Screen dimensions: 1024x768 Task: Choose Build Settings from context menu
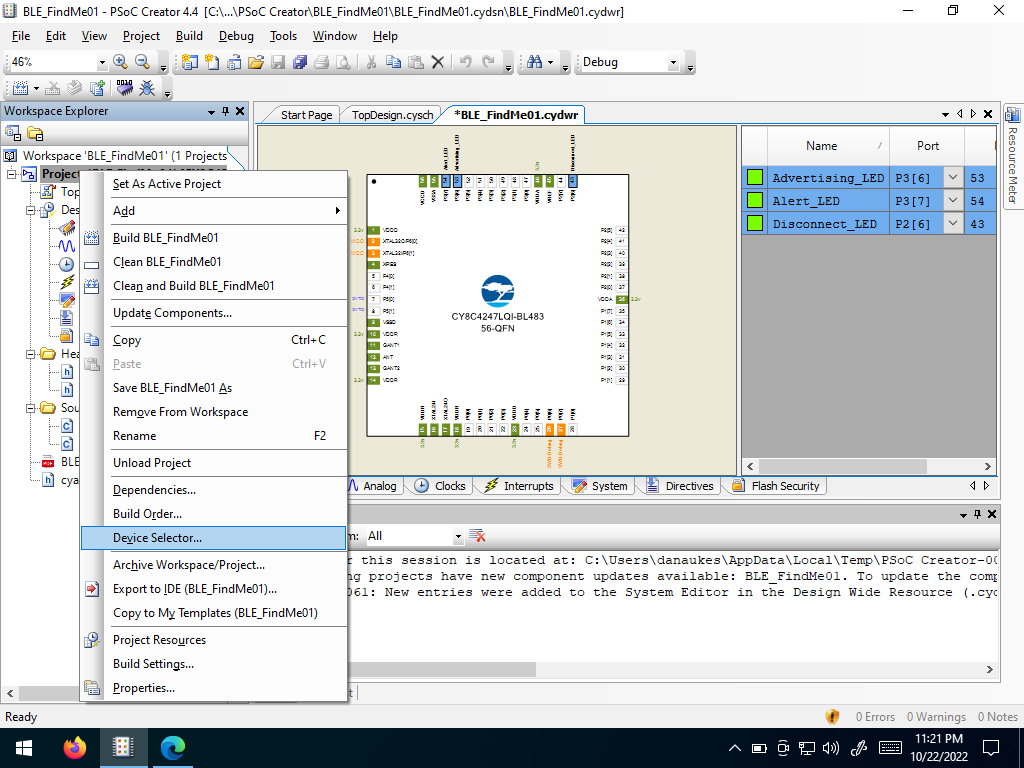214,664
